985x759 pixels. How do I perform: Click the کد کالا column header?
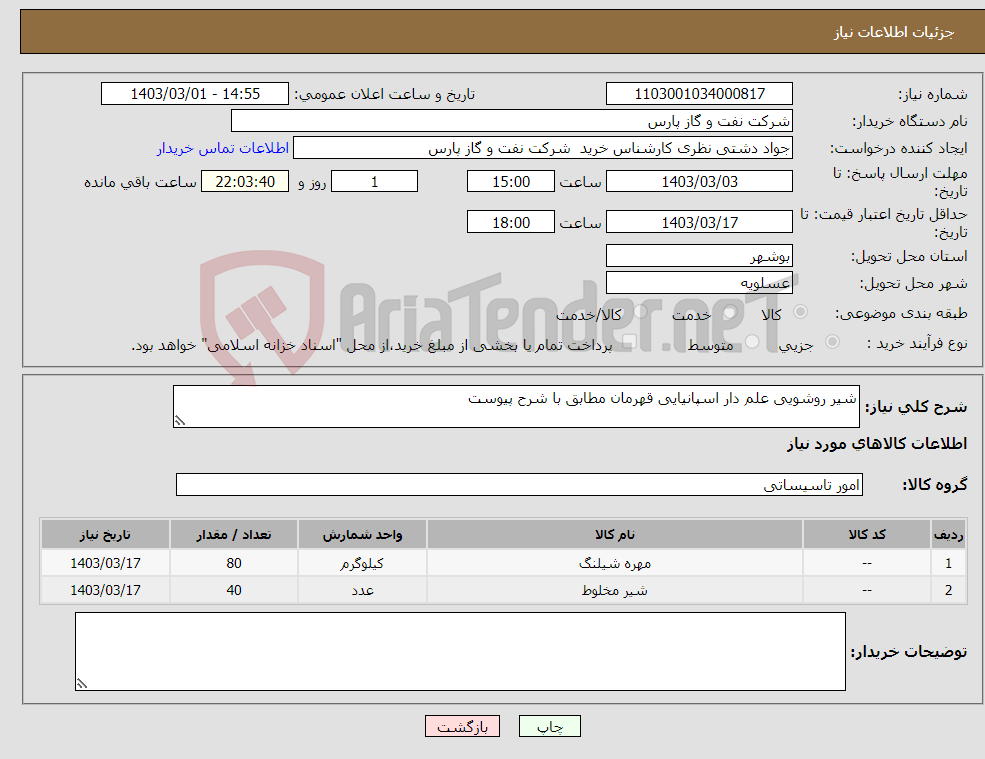867,535
